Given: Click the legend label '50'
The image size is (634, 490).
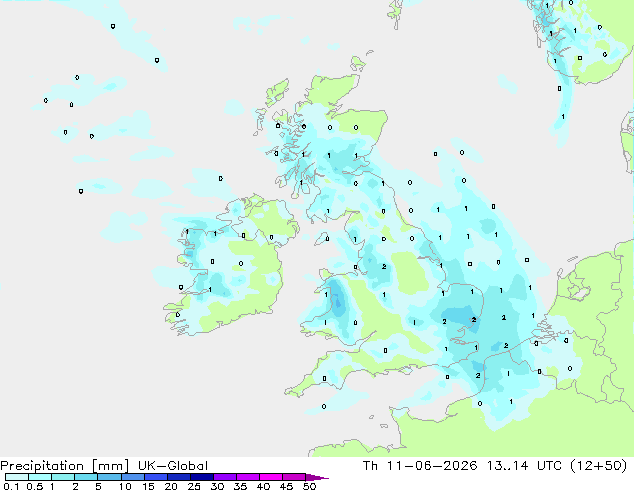Looking at the screenshot, I should click(x=310, y=486).
